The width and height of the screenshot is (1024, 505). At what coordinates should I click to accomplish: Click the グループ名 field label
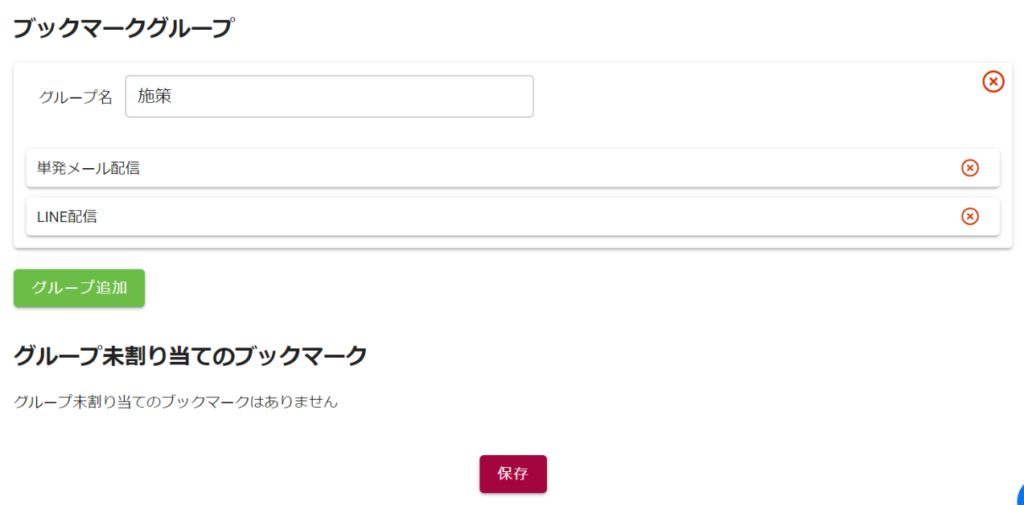click(76, 97)
